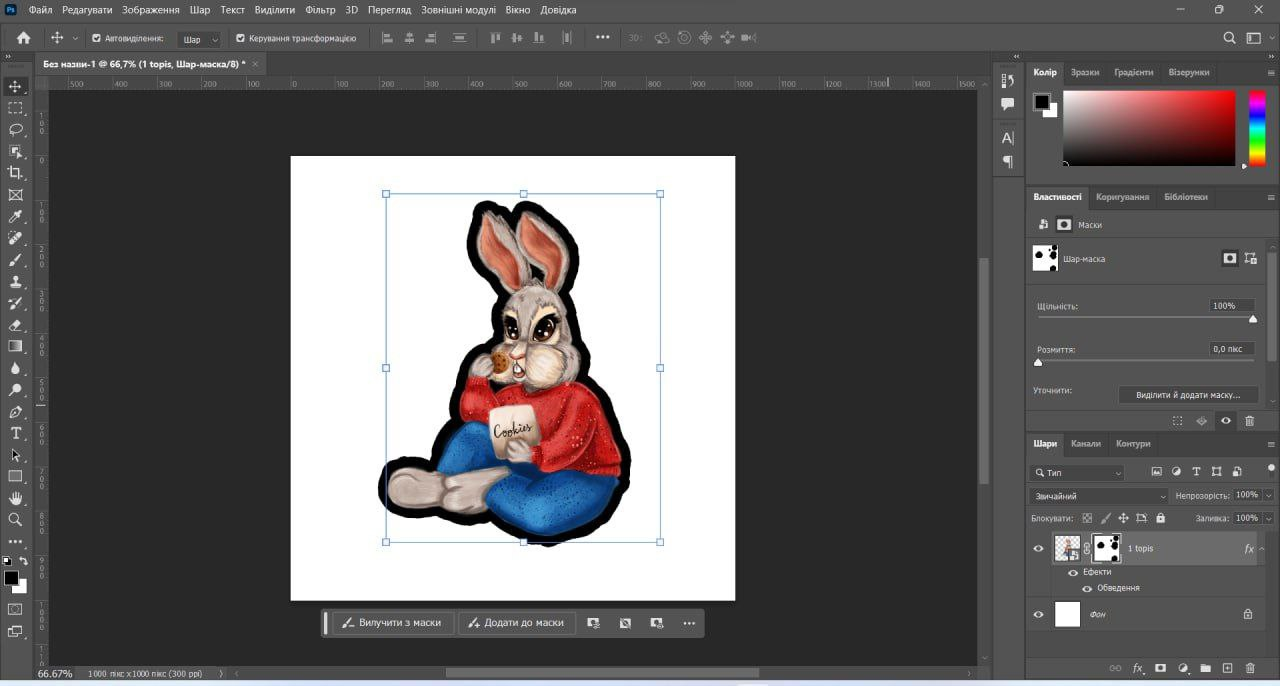This screenshot has width=1280, height=686.
Task: Delete layer using Layers panel trash icon
Action: (1250, 668)
